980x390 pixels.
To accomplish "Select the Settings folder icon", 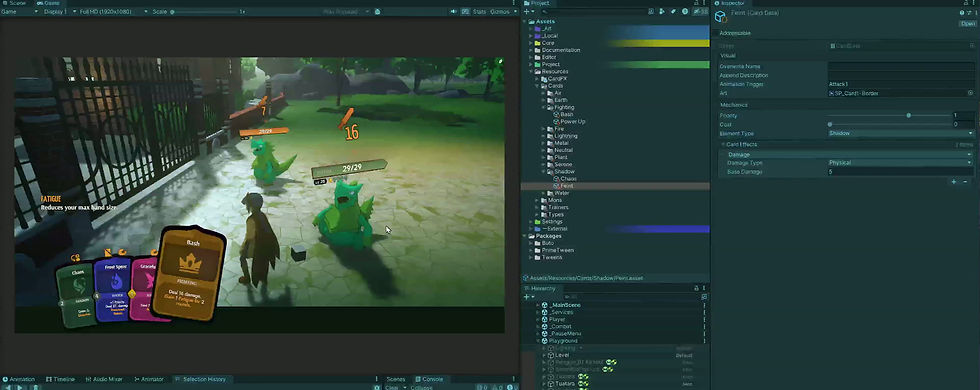I will coord(538,222).
